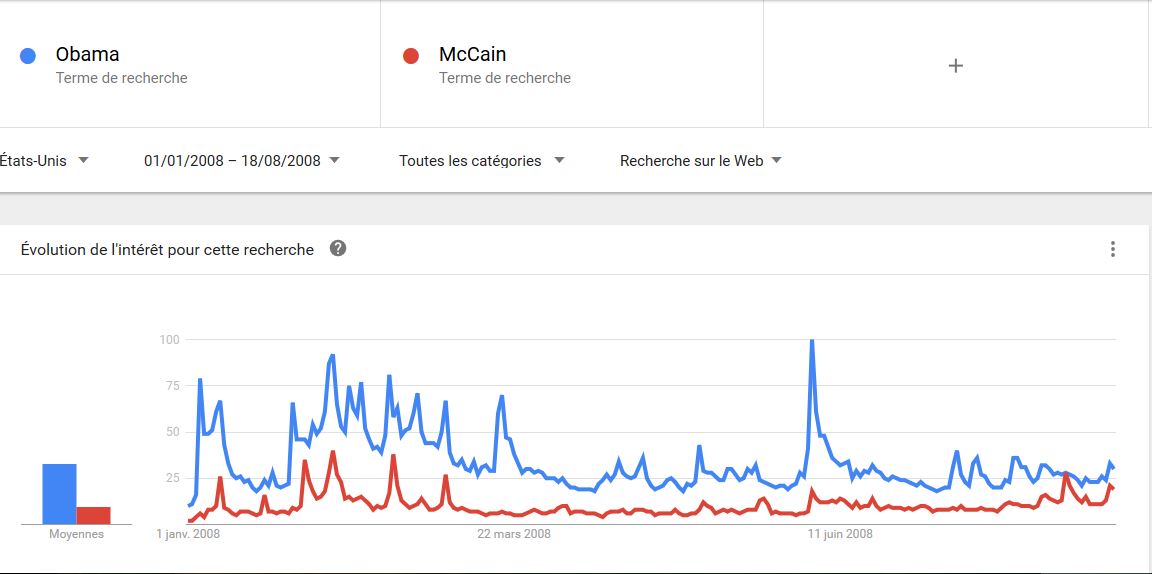Viewport: 1152px width, 574px height.
Task: Click the 22 mars 2008 axis label
Action: click(x=514, y=534)
